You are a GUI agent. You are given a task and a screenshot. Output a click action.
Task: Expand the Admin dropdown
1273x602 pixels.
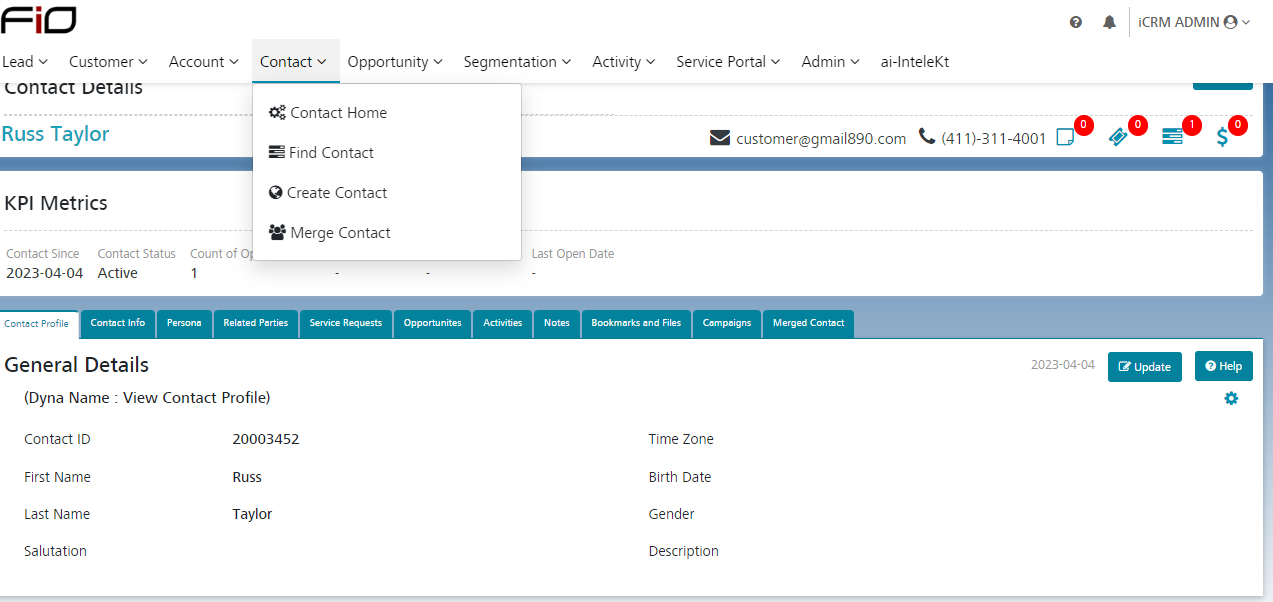coord(829,61)
